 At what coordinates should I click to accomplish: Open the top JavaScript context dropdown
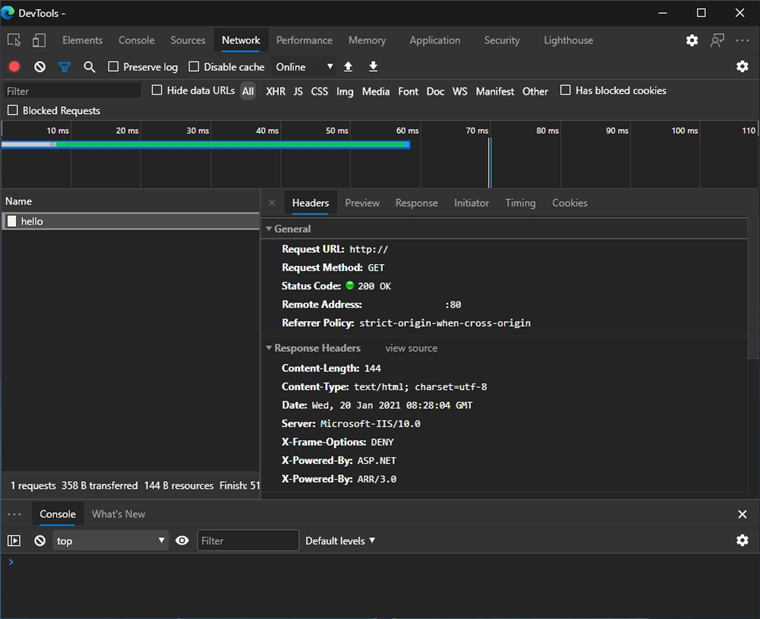click(x=110, y=540)
